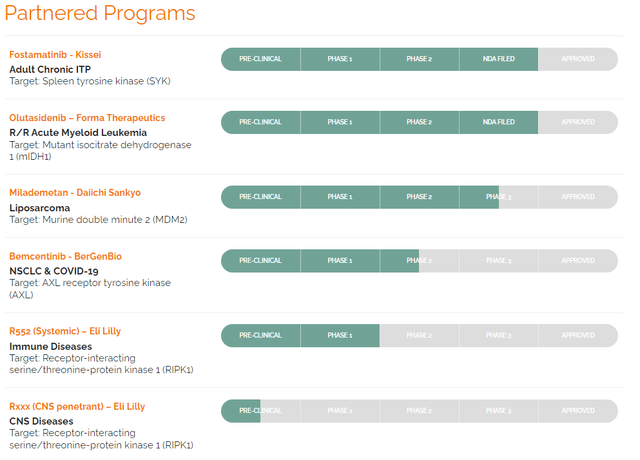The image size is (640, 460).
Task: Click PHASE 1 segment in Olutasidenib bar
Action: (340, 122)
